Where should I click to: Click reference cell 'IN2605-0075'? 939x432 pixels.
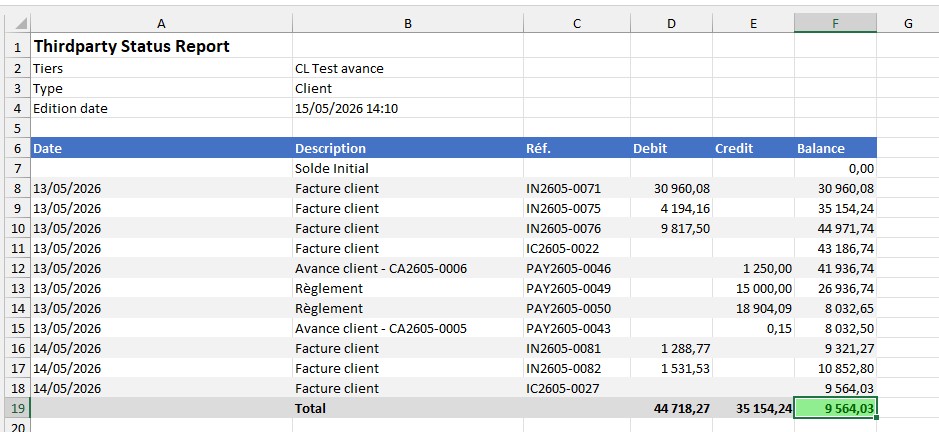[577, 208]
